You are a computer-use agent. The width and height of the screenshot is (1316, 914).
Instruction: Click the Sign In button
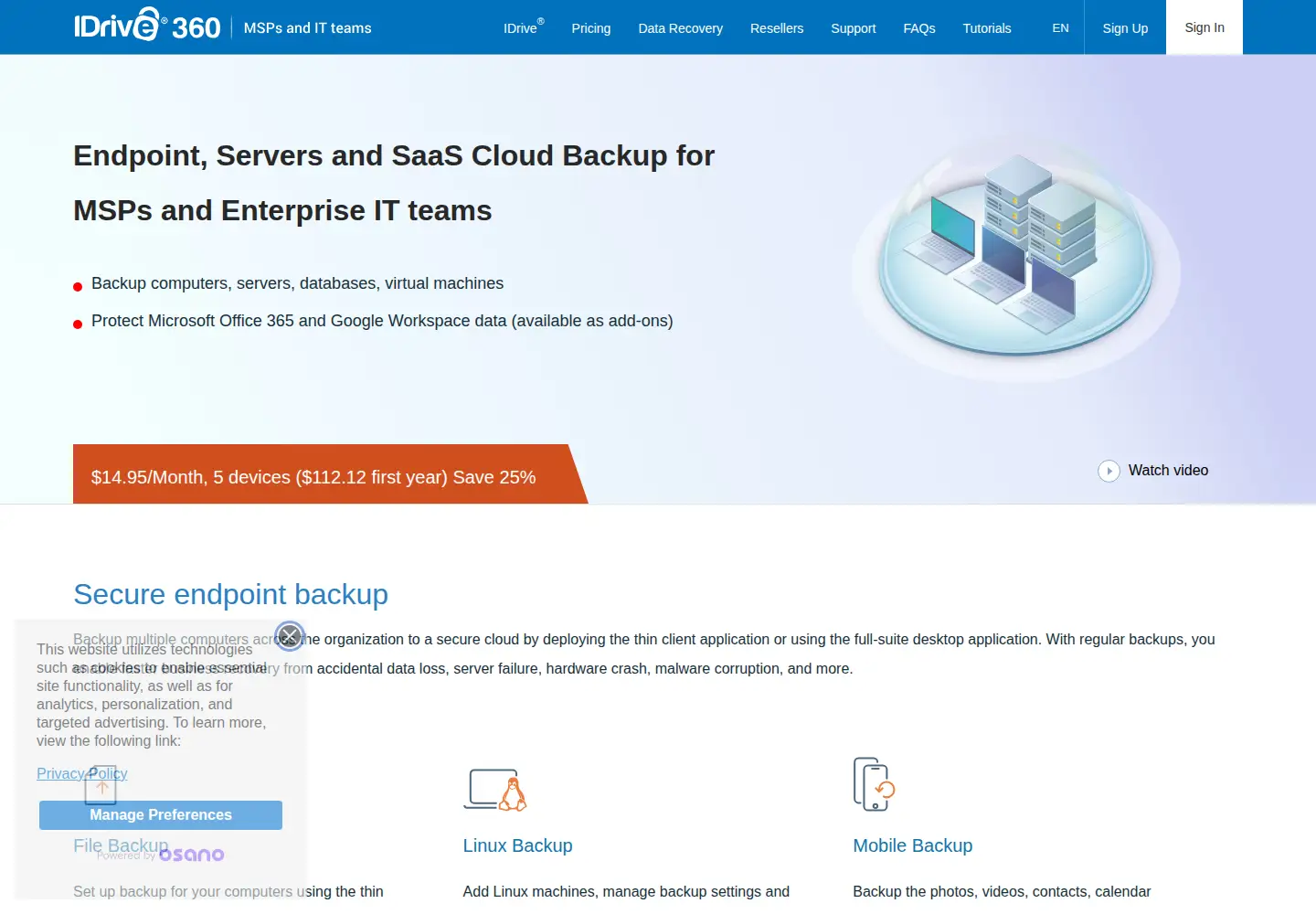coord(1205,27)
